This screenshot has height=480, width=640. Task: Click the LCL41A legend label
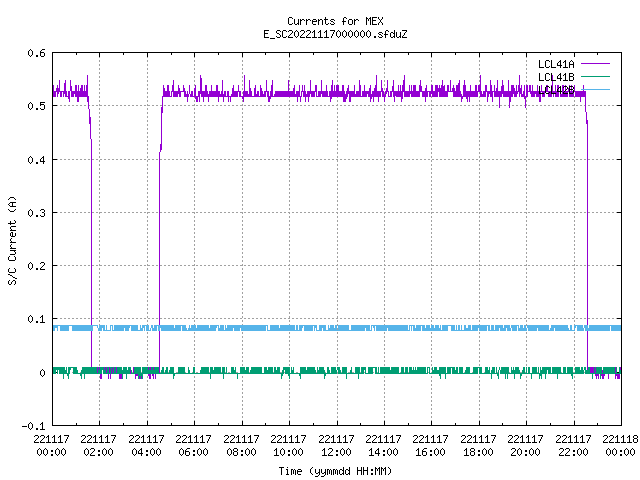[x=556, y=64]
